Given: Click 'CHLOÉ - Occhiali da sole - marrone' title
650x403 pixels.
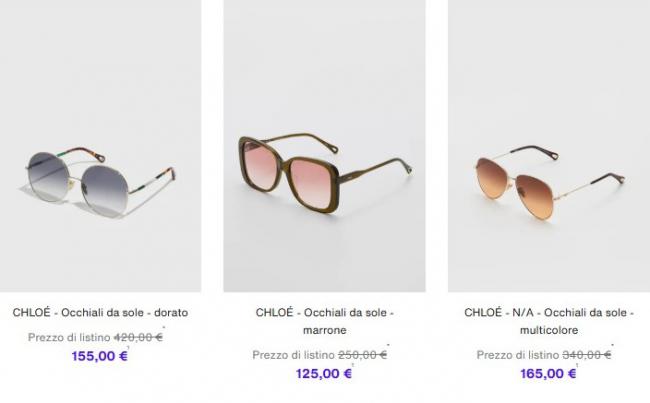Looking at the screenshot, I should click(x=325, y=321).
